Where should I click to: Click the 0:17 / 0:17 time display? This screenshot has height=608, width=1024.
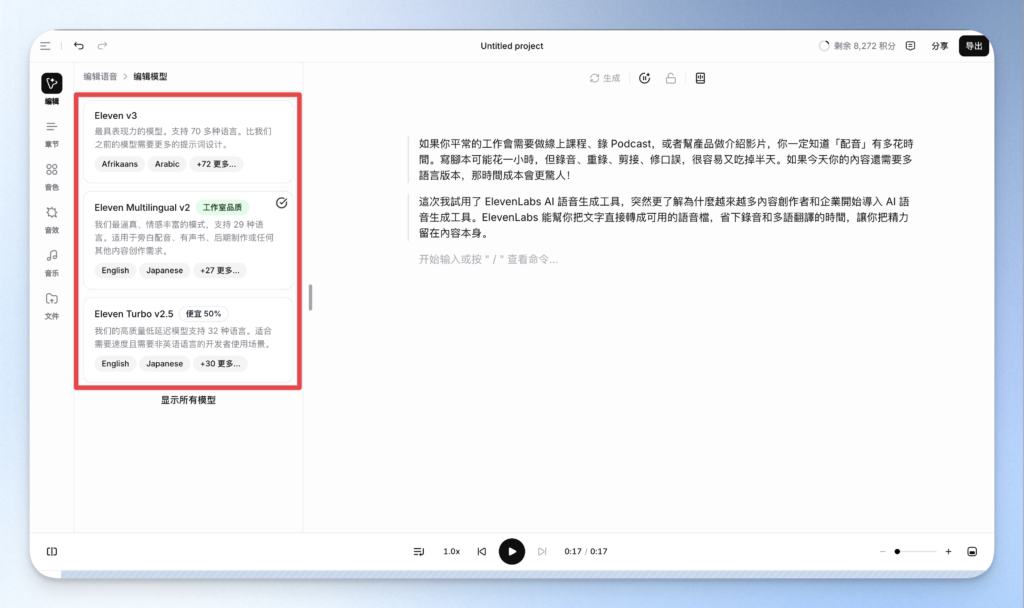(586, 552)
